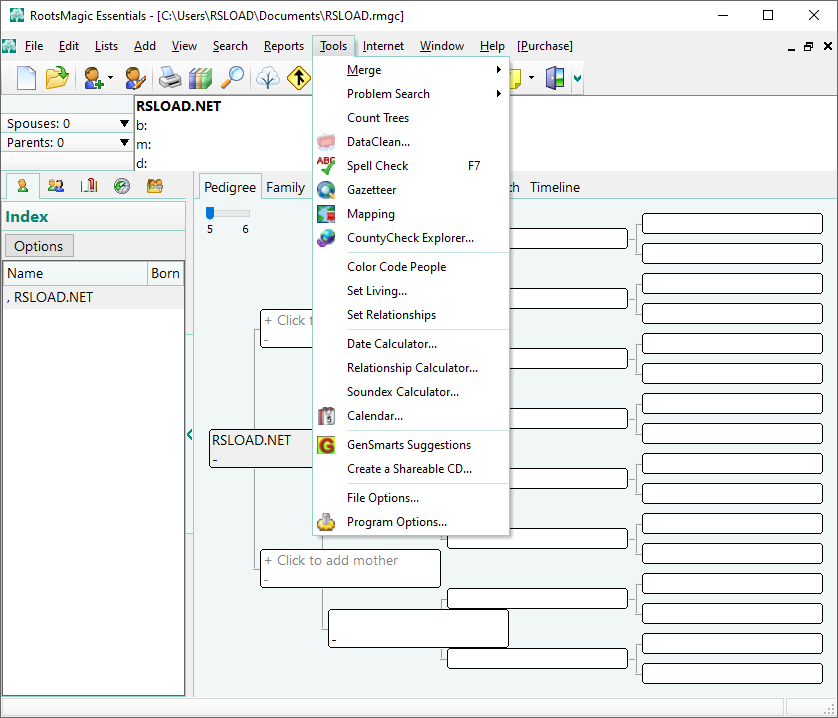Open File Options from Tools menu
The height and width of the screenshot is (718, 838).
tap(383, 498)
